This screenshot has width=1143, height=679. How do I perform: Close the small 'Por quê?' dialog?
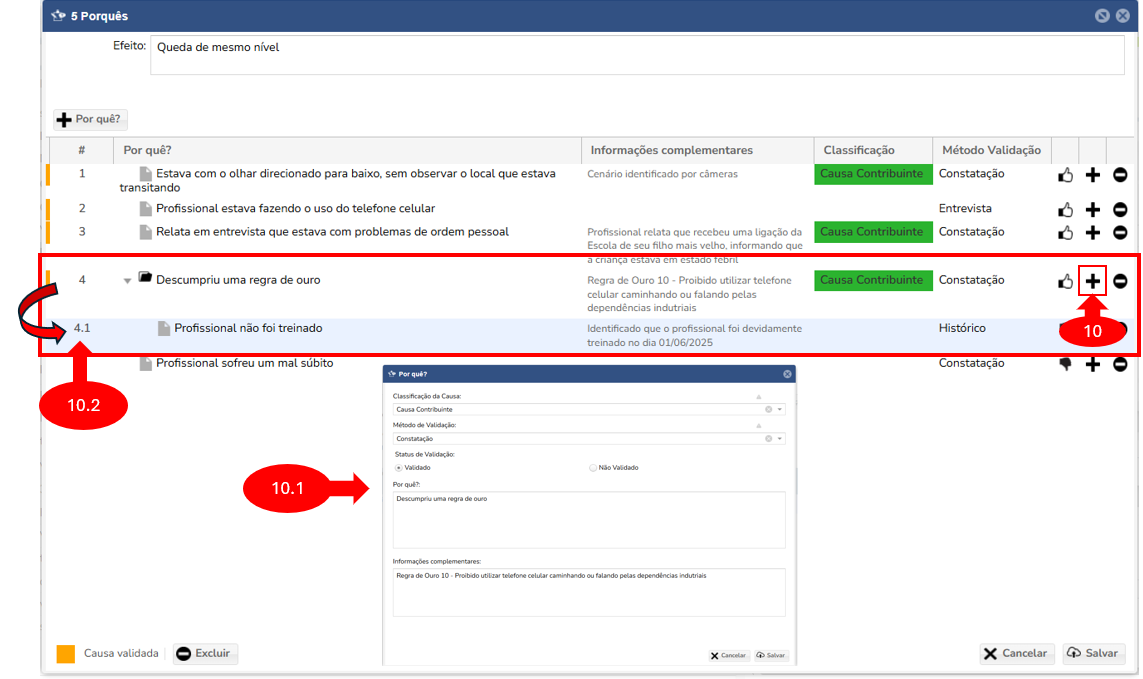coord(787,374)
